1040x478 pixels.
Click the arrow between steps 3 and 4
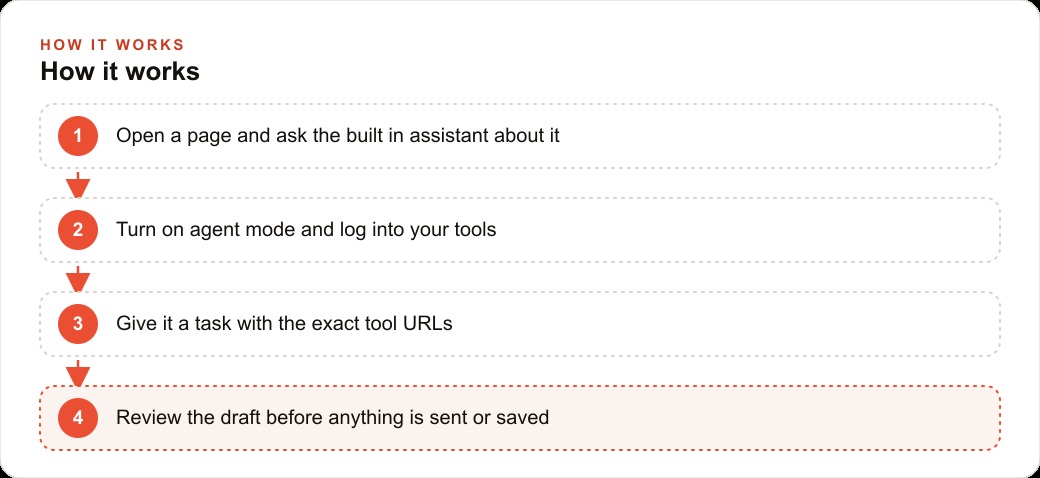(x=78, y=373)
